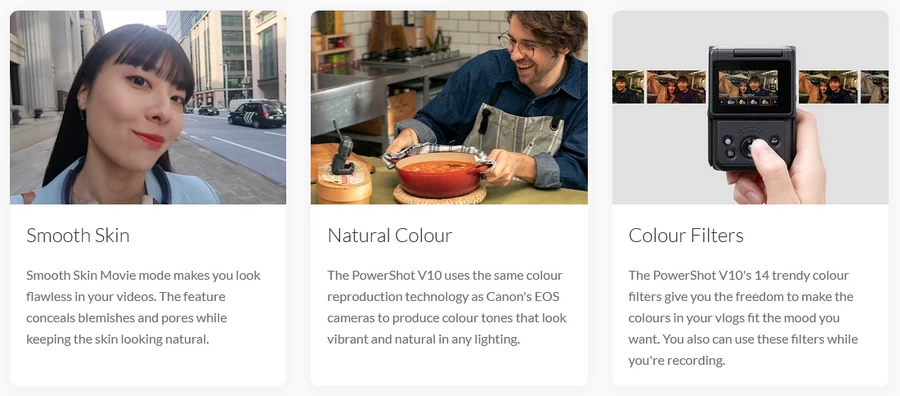
Task: Click the camera's center control dial
Action: pos(748,147)
